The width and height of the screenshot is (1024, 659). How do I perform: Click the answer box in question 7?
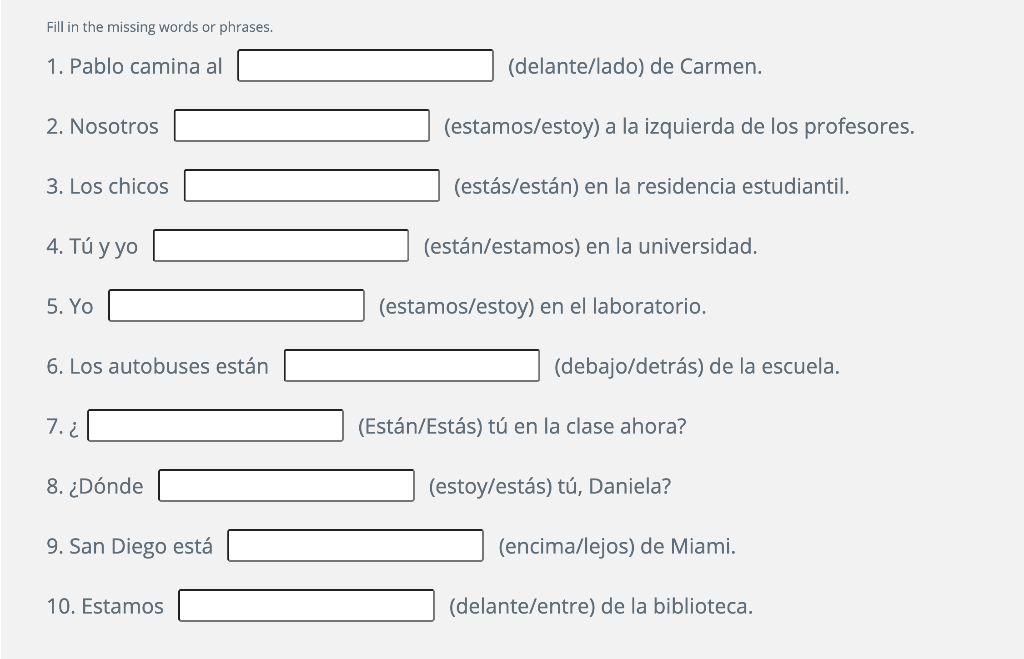coord(215,425)
